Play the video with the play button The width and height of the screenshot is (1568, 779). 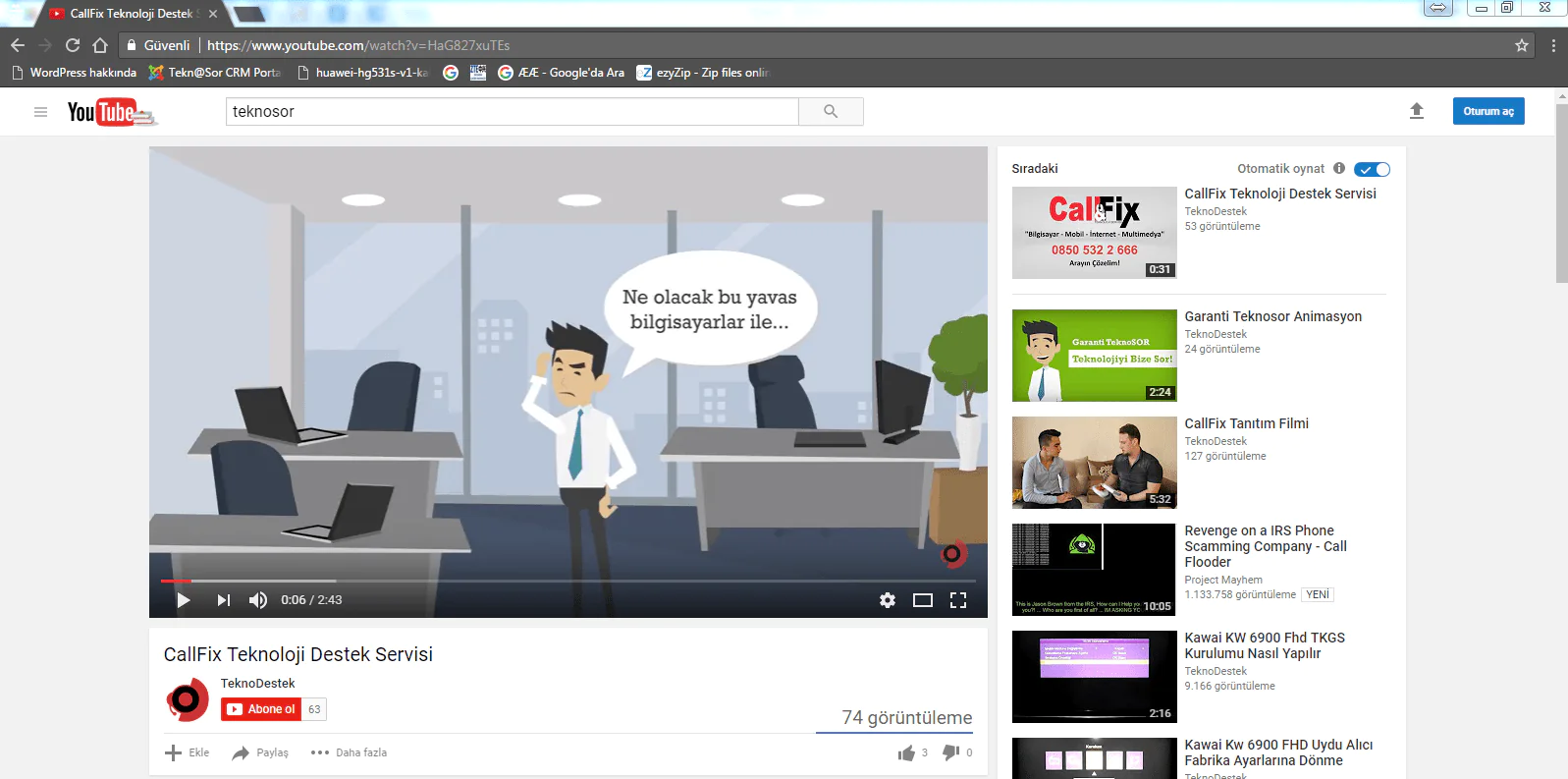coord(184,600)
